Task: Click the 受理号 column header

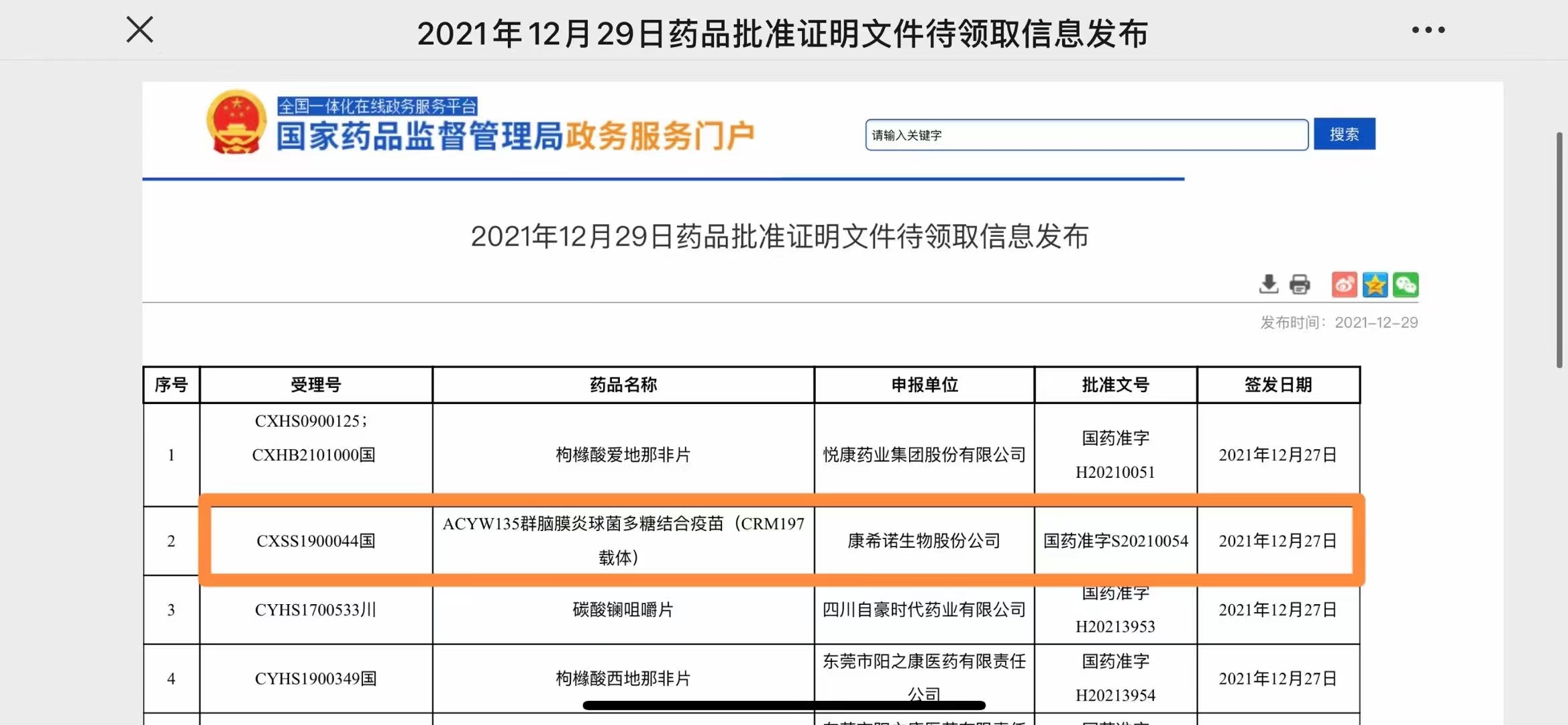Action: point(315,385)
